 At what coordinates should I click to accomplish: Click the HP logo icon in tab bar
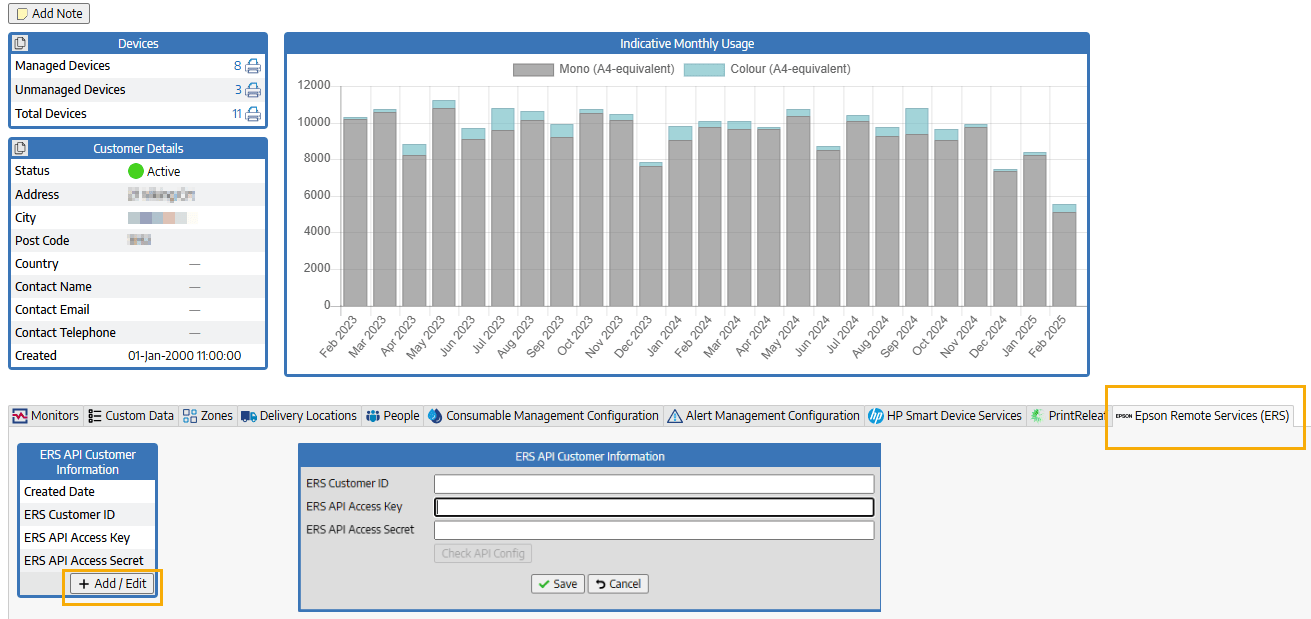(x=876, y=416)
